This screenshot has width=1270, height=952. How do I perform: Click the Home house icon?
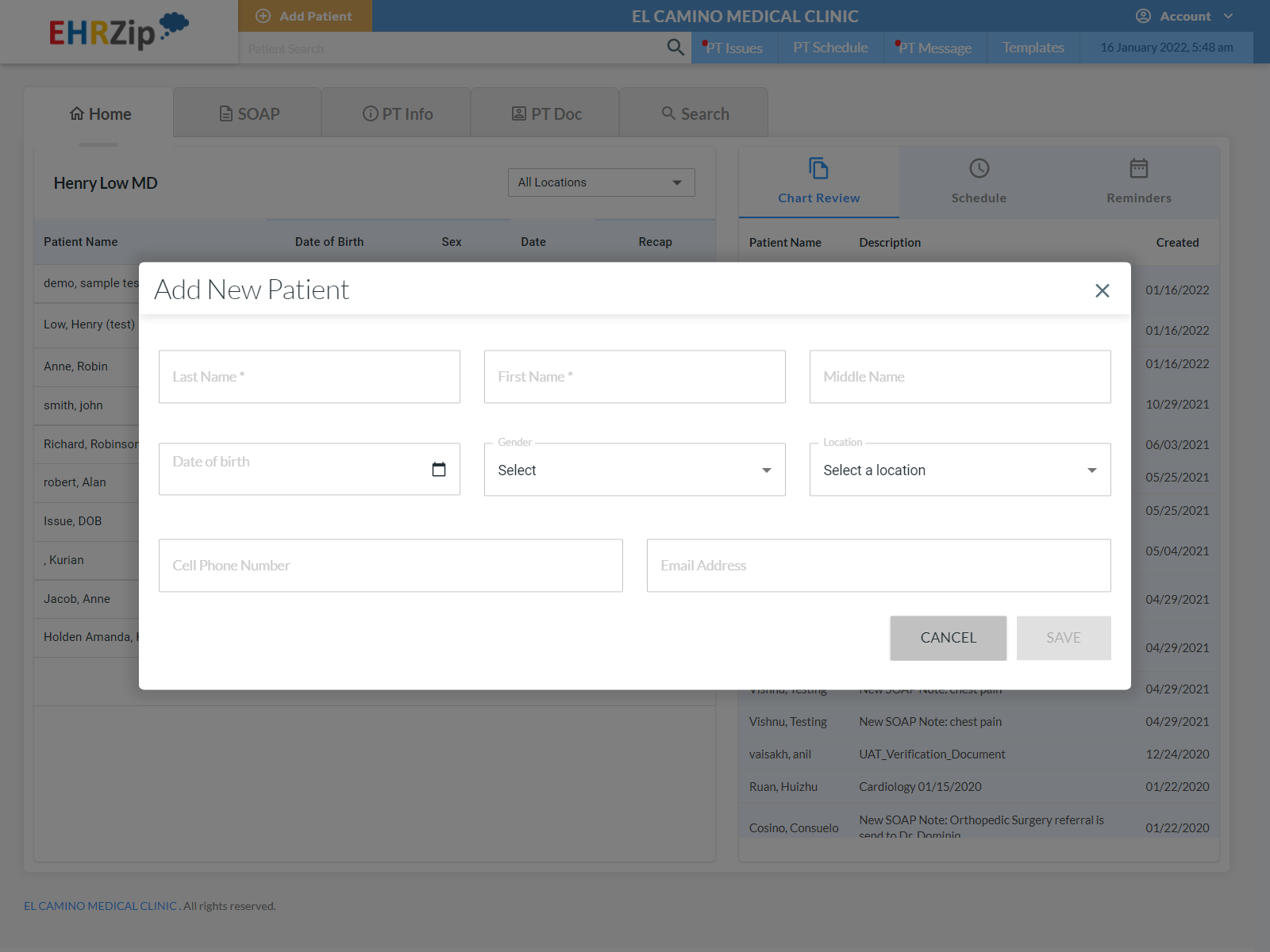(x=77, y=113)
